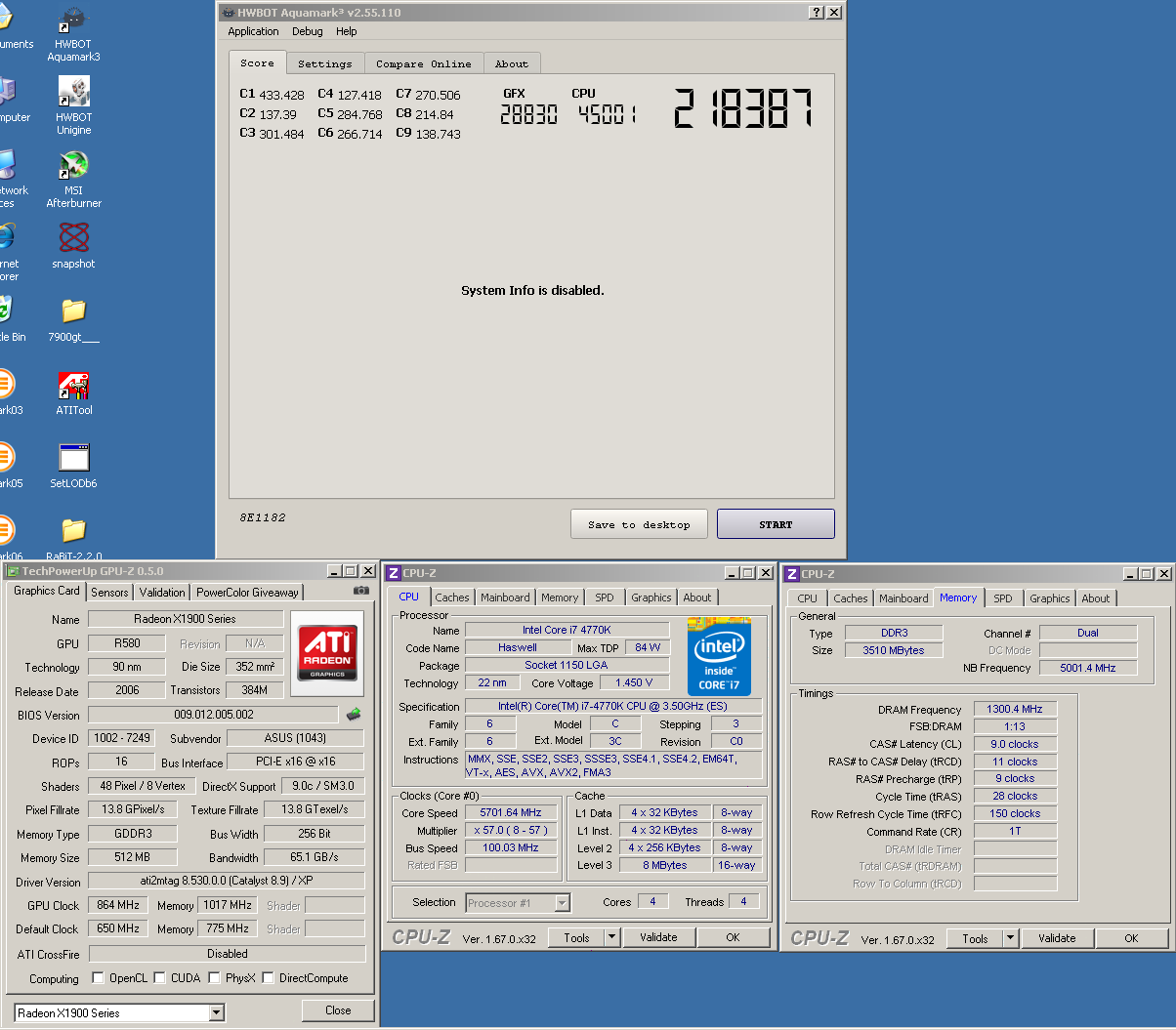This screenshot has height=1030, width=1176.
Task: Open the Application menu in Aquamark3
Action: (x=253, y=31)
